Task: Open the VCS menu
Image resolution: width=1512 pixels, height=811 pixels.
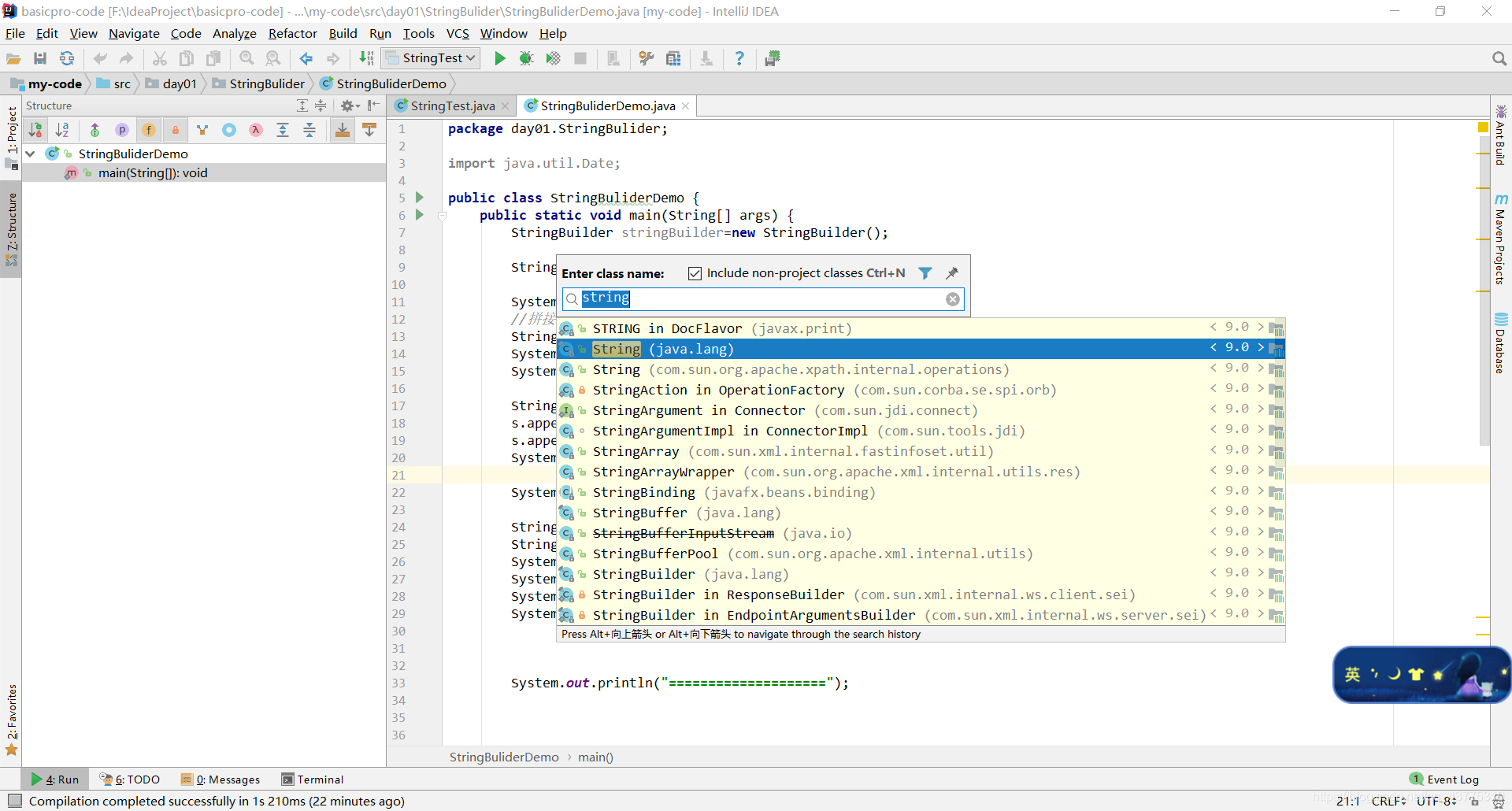Action: [458, 33]
